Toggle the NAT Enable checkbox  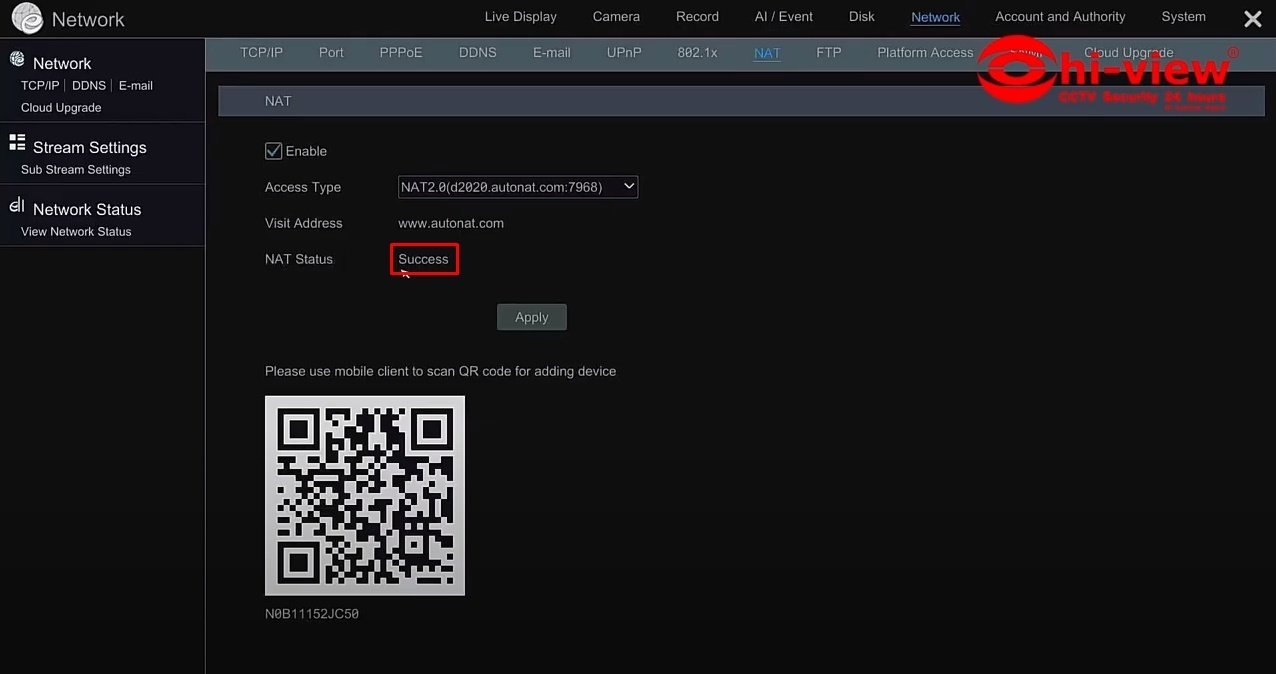coord(273,151)
